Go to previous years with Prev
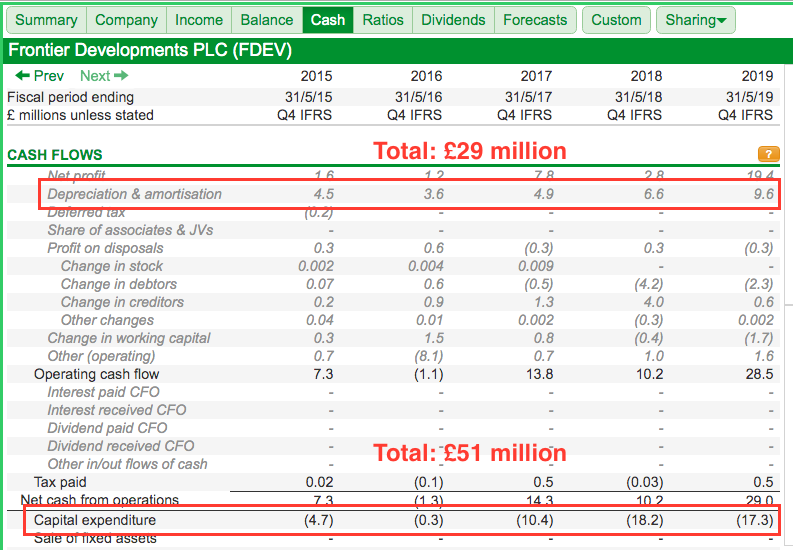Screen dimensions: 793x550 [39, 76]
